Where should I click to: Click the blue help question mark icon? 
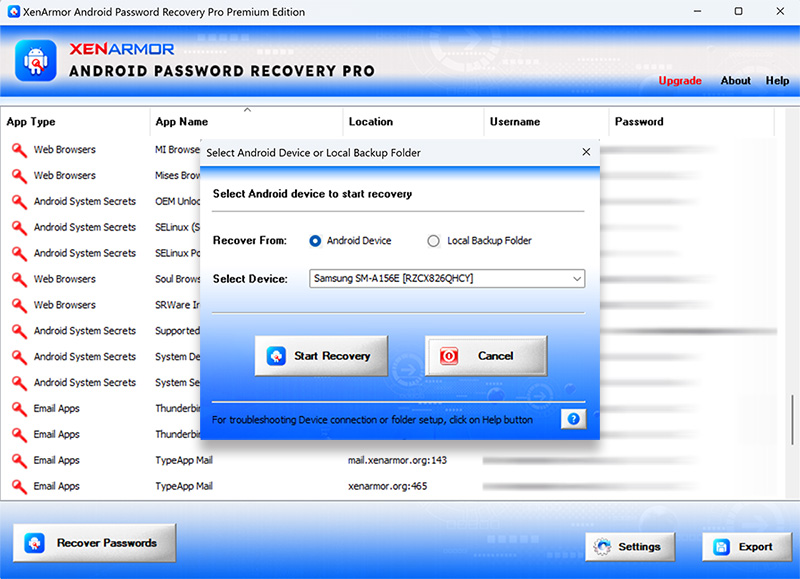click(x=573, y=419)
